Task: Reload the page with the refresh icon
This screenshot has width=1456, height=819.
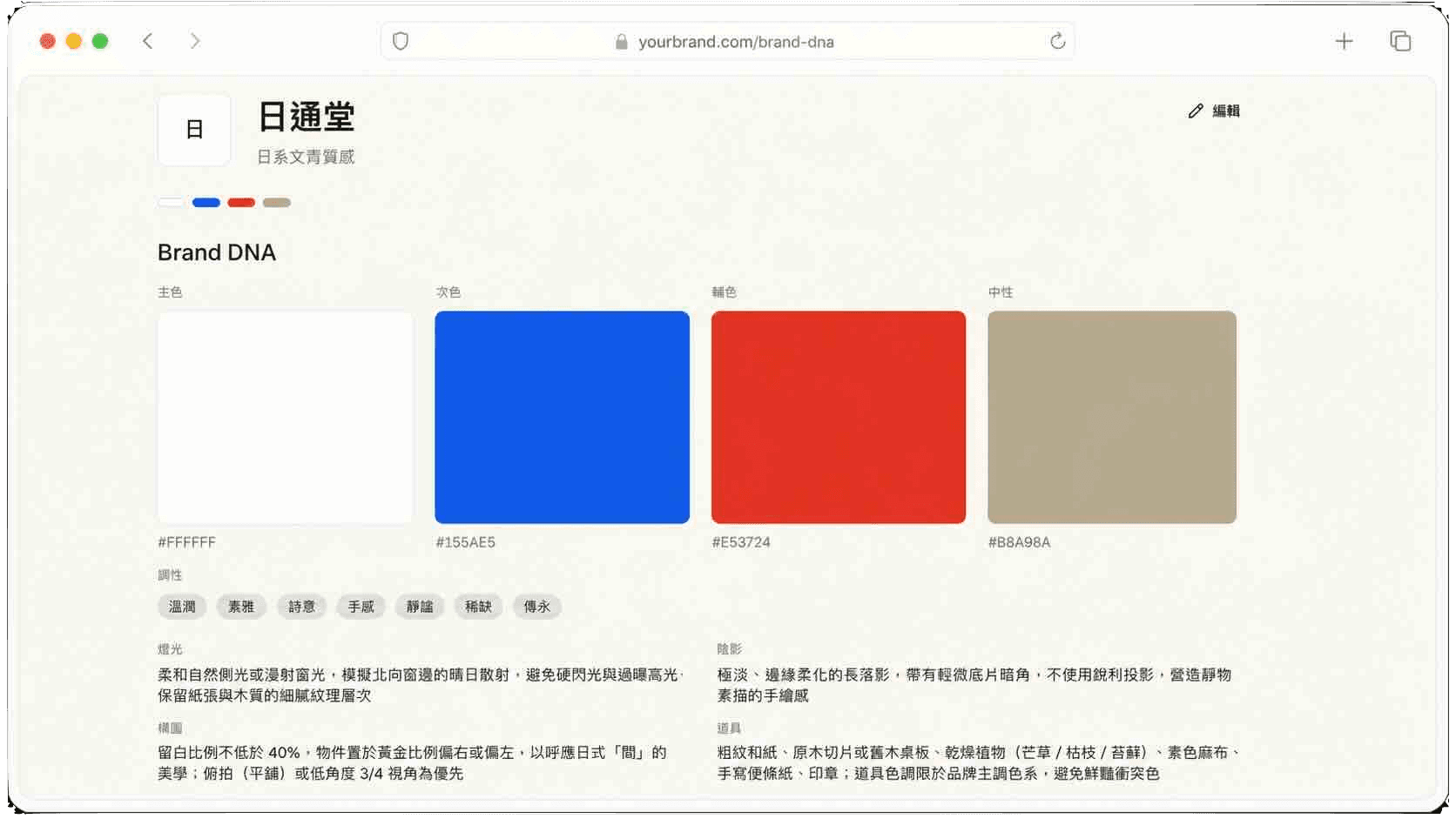Action: [1057, 41]
